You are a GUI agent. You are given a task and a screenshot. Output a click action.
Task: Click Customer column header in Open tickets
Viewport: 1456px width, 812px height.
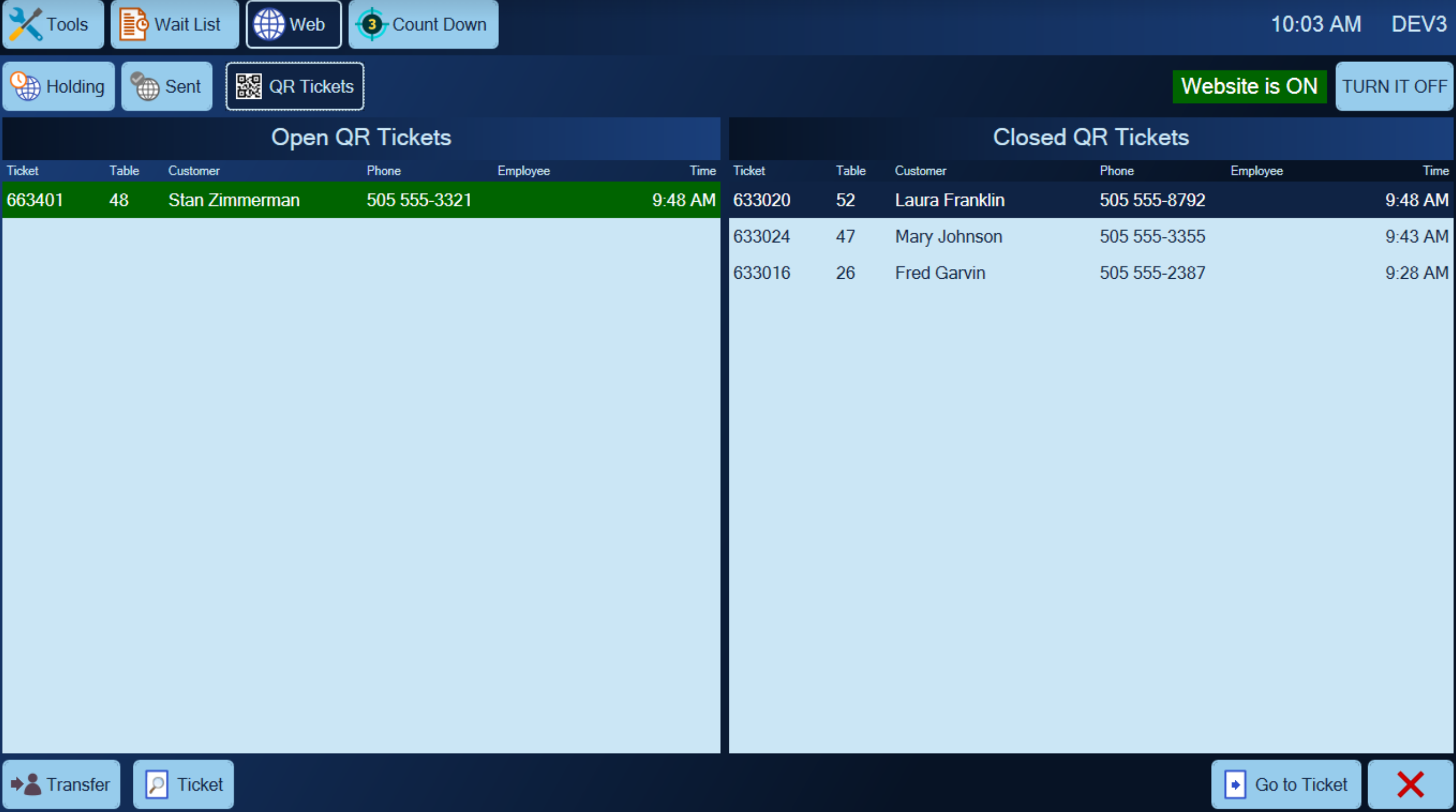194,171
